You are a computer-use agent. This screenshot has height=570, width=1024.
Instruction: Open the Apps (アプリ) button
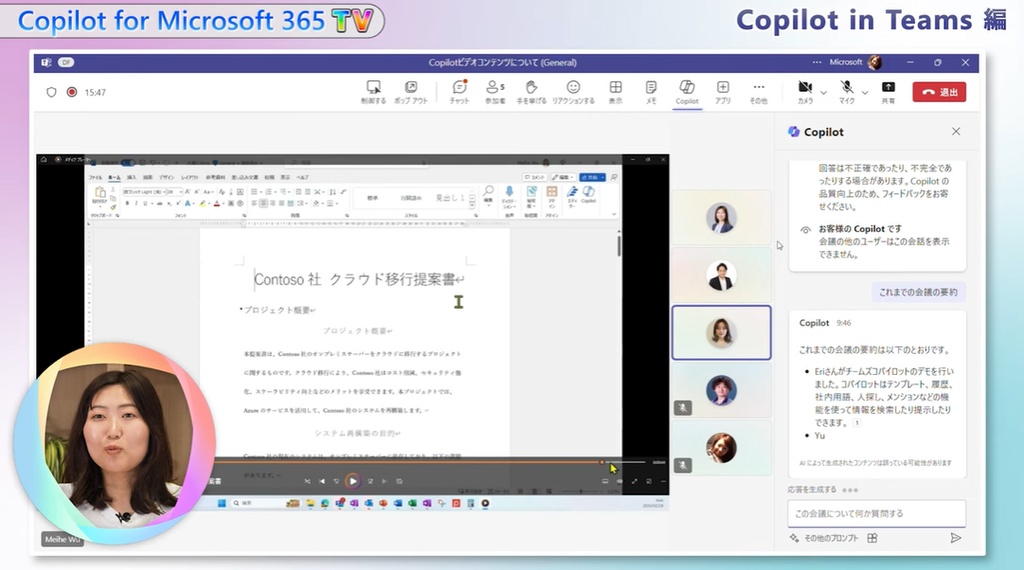722,92
